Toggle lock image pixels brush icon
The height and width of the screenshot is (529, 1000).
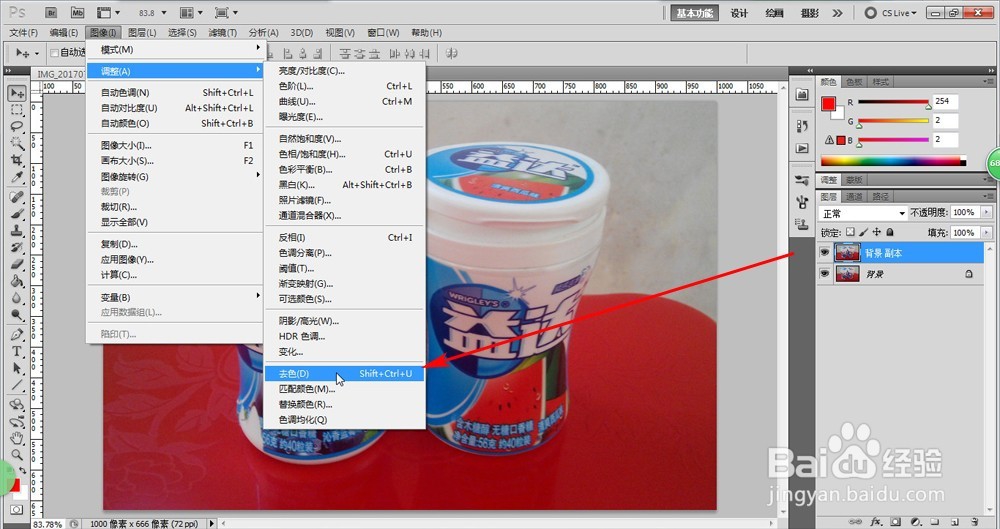pyautogui.click(x=864, y=232)
